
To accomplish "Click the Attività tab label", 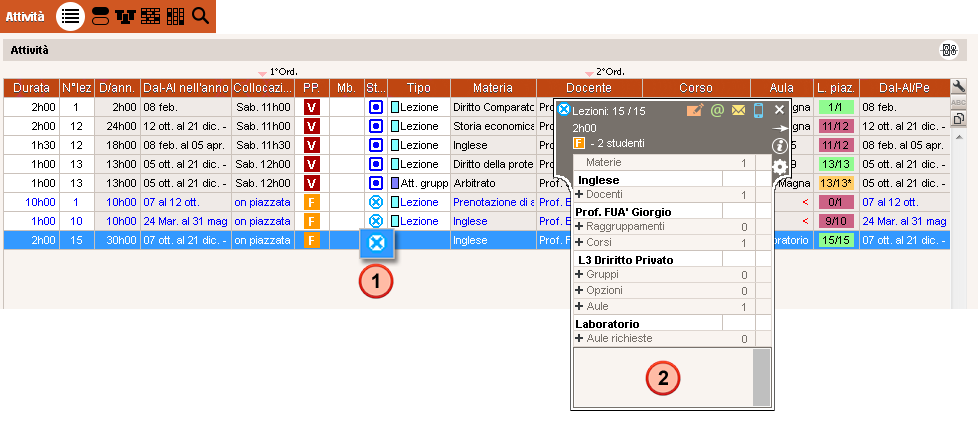I will coord(25,17).
